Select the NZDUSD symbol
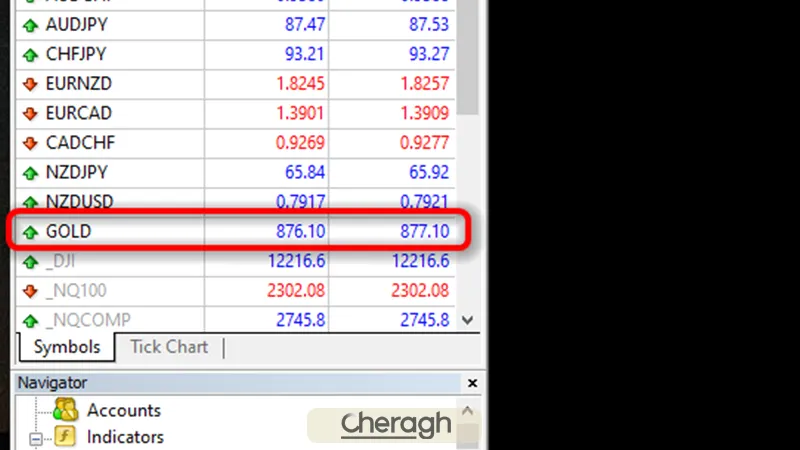Viewport: 800px width, 450px height. [79, 202]
